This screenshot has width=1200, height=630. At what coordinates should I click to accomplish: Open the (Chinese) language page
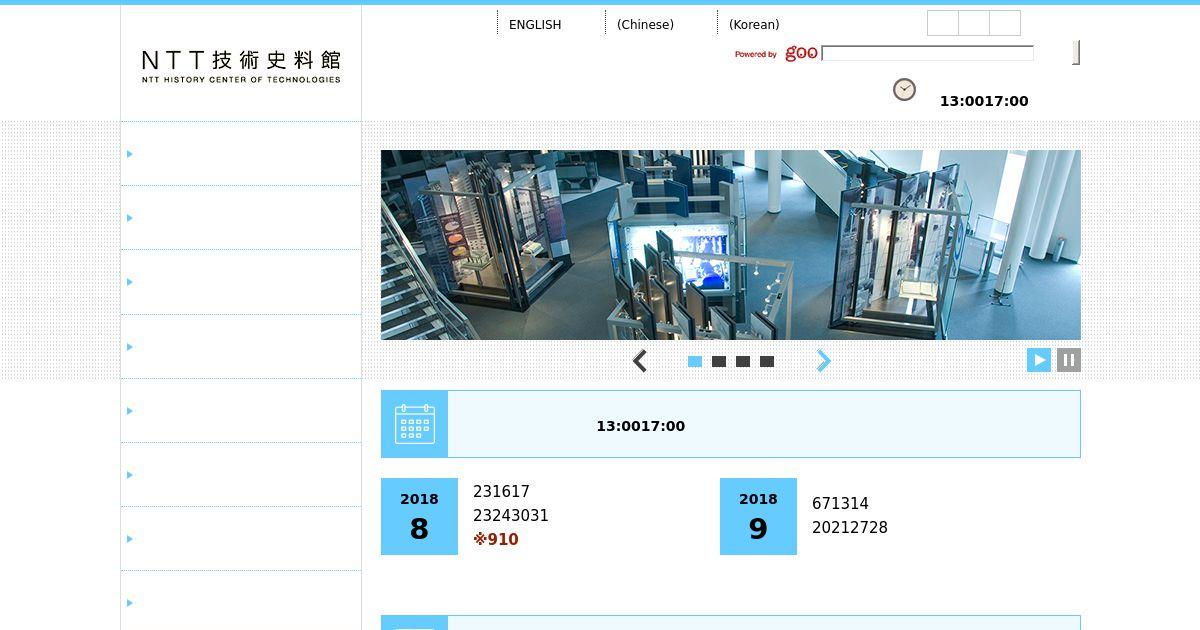(x=645, y=24)
